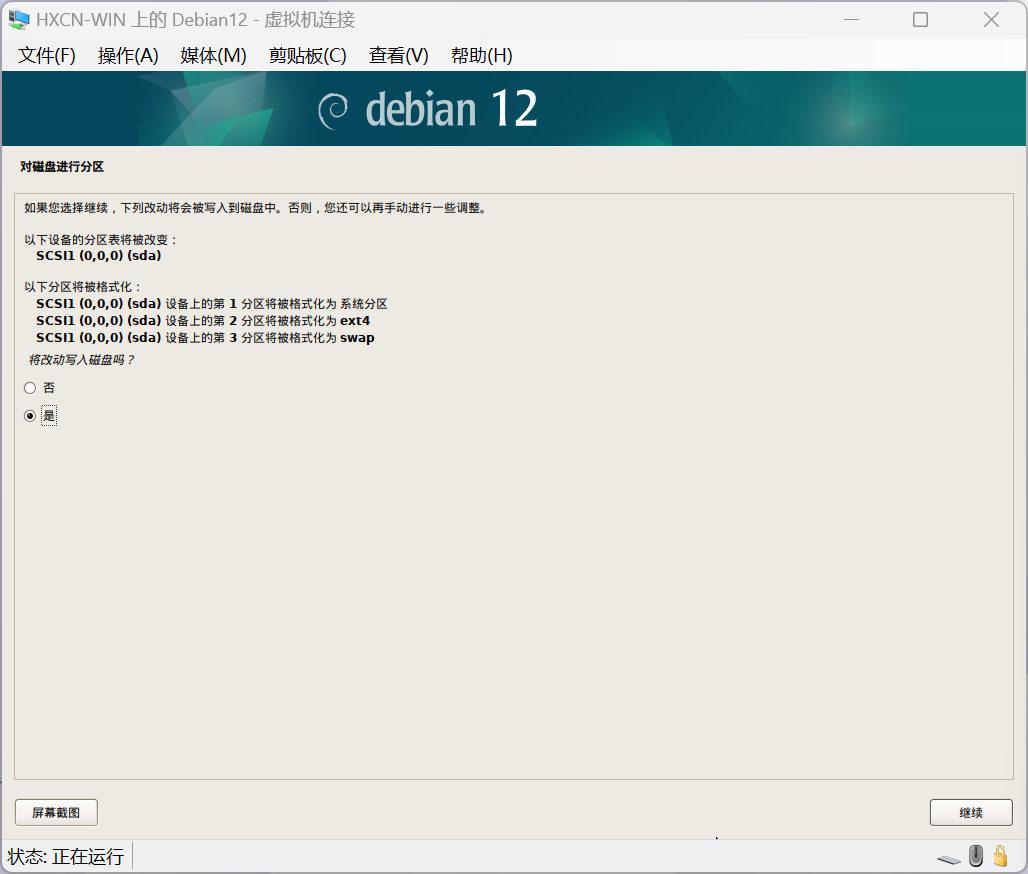
Task: Click the 对磁盘进行分区 heading
Action: [x=62, y=167]
